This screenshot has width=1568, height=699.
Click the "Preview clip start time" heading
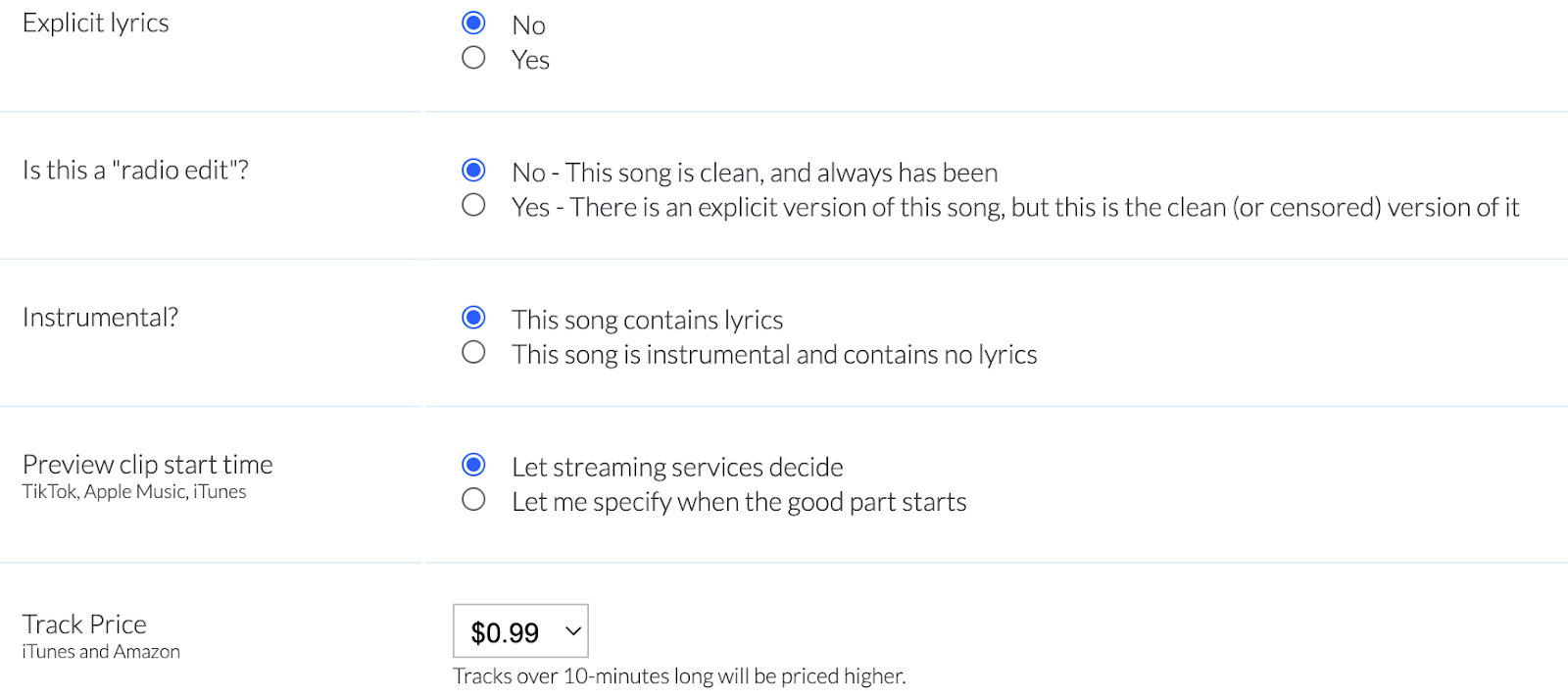point(147,464)
